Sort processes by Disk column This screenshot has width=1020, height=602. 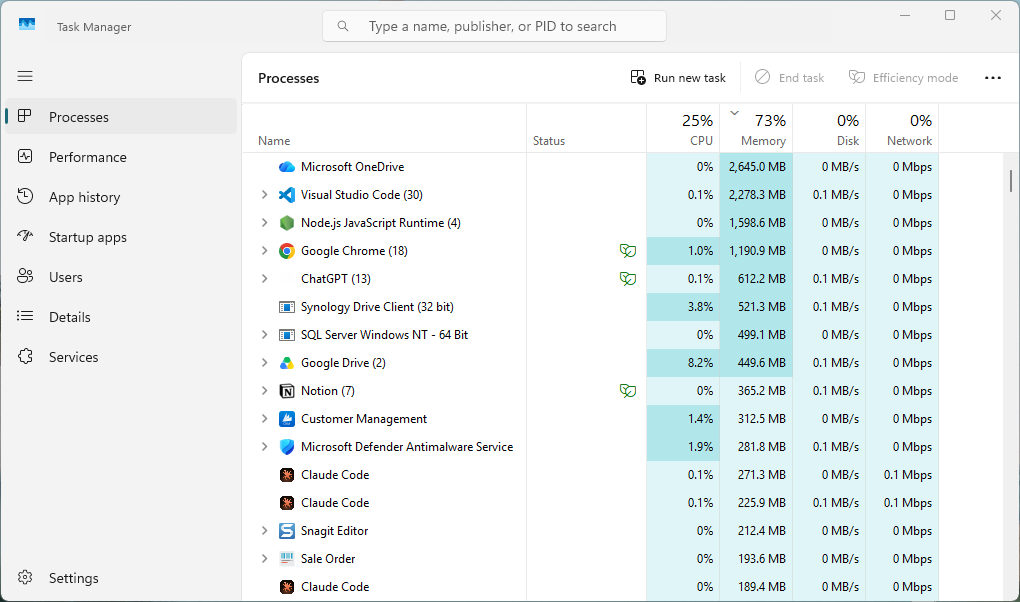(x=829, y=129)
